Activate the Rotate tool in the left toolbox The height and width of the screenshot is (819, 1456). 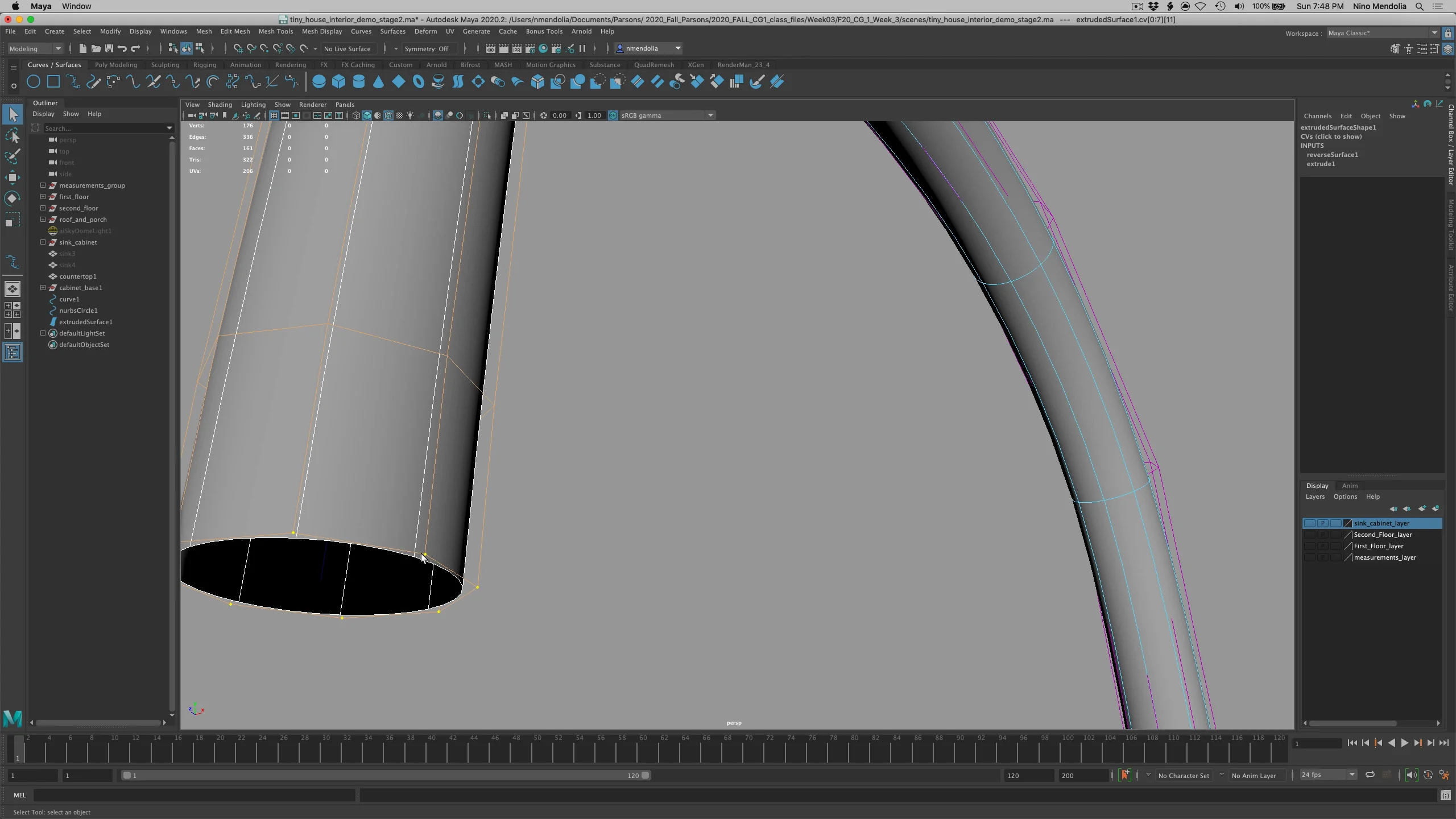pos(13,198)
